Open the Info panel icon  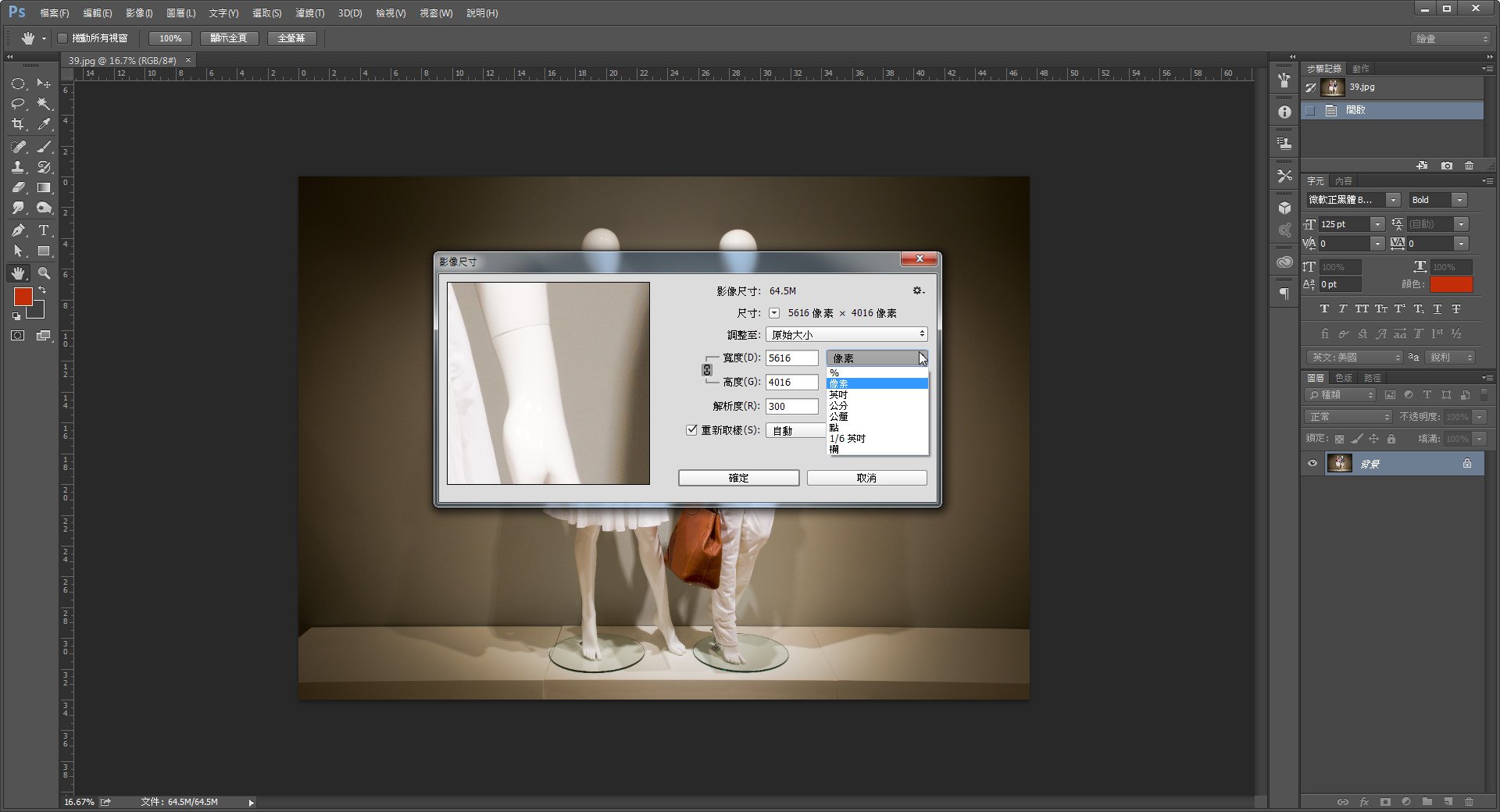point(1284,112)
